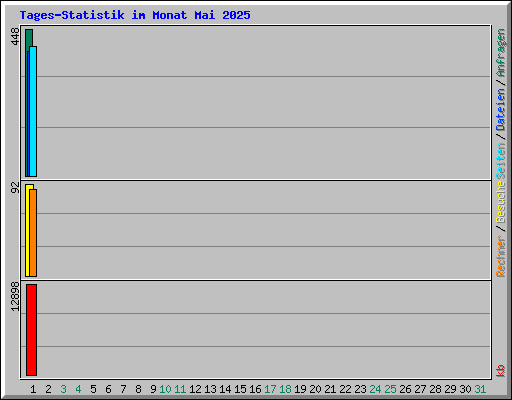Click the red kb bar for day 1
Viewport: 512px width, 400px height.
(31, 330)
